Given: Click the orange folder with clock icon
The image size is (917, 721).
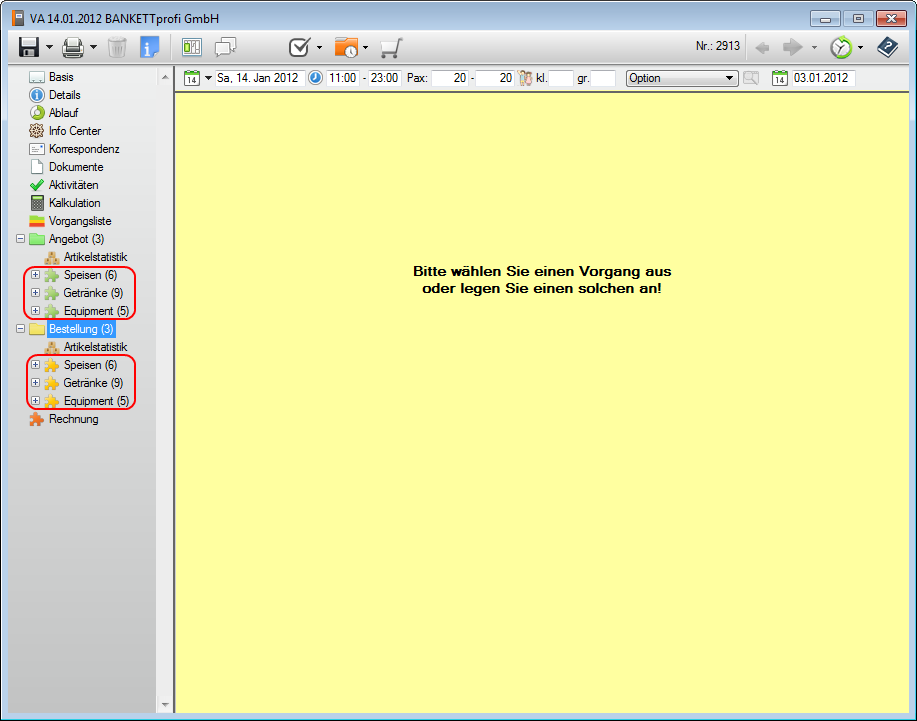Looking at the screenshot, I should click(346, 47).
